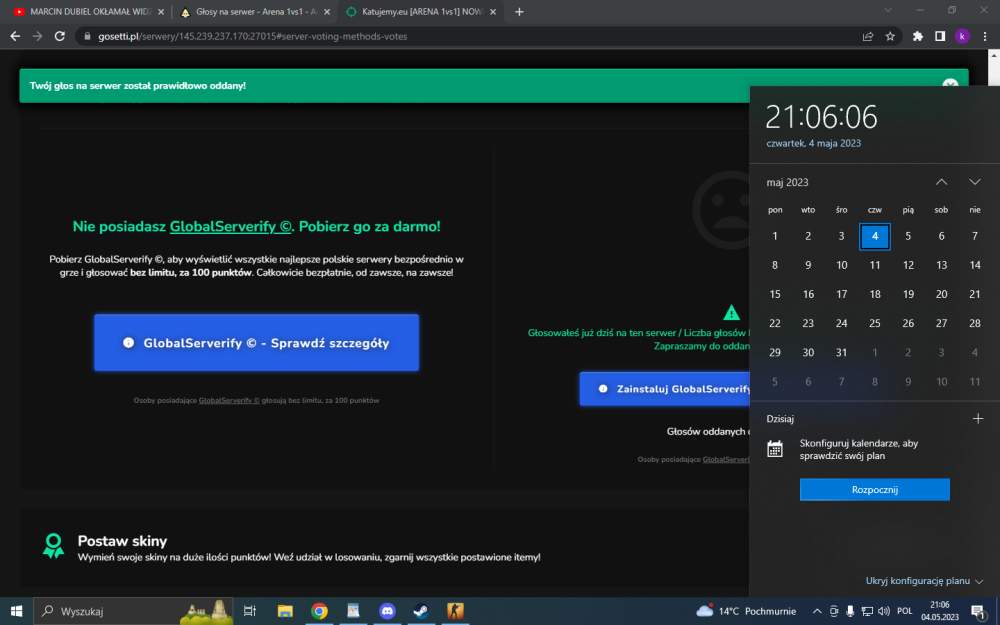Click the Wyszukaj taskbar search box
Viewport: 1000px width, 625px height.
(x=133, y=611)
